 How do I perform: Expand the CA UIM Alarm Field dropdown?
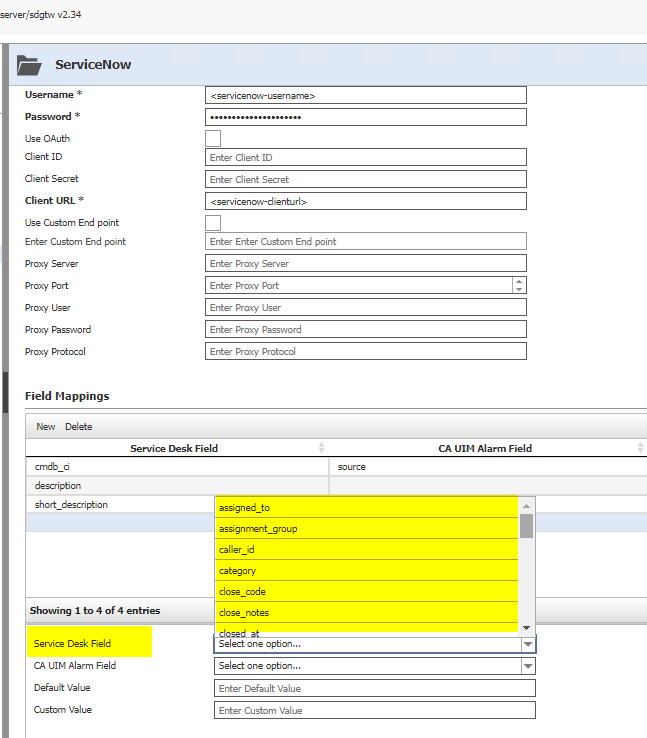pos(375,666)
